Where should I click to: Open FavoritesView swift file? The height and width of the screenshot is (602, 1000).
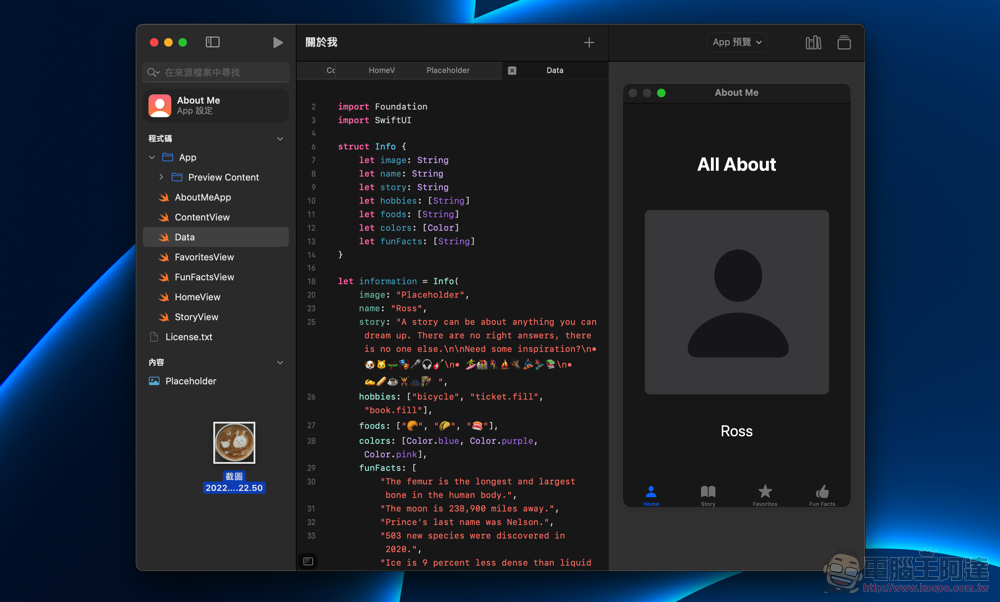pyautogui.click(x=216, y=257)
